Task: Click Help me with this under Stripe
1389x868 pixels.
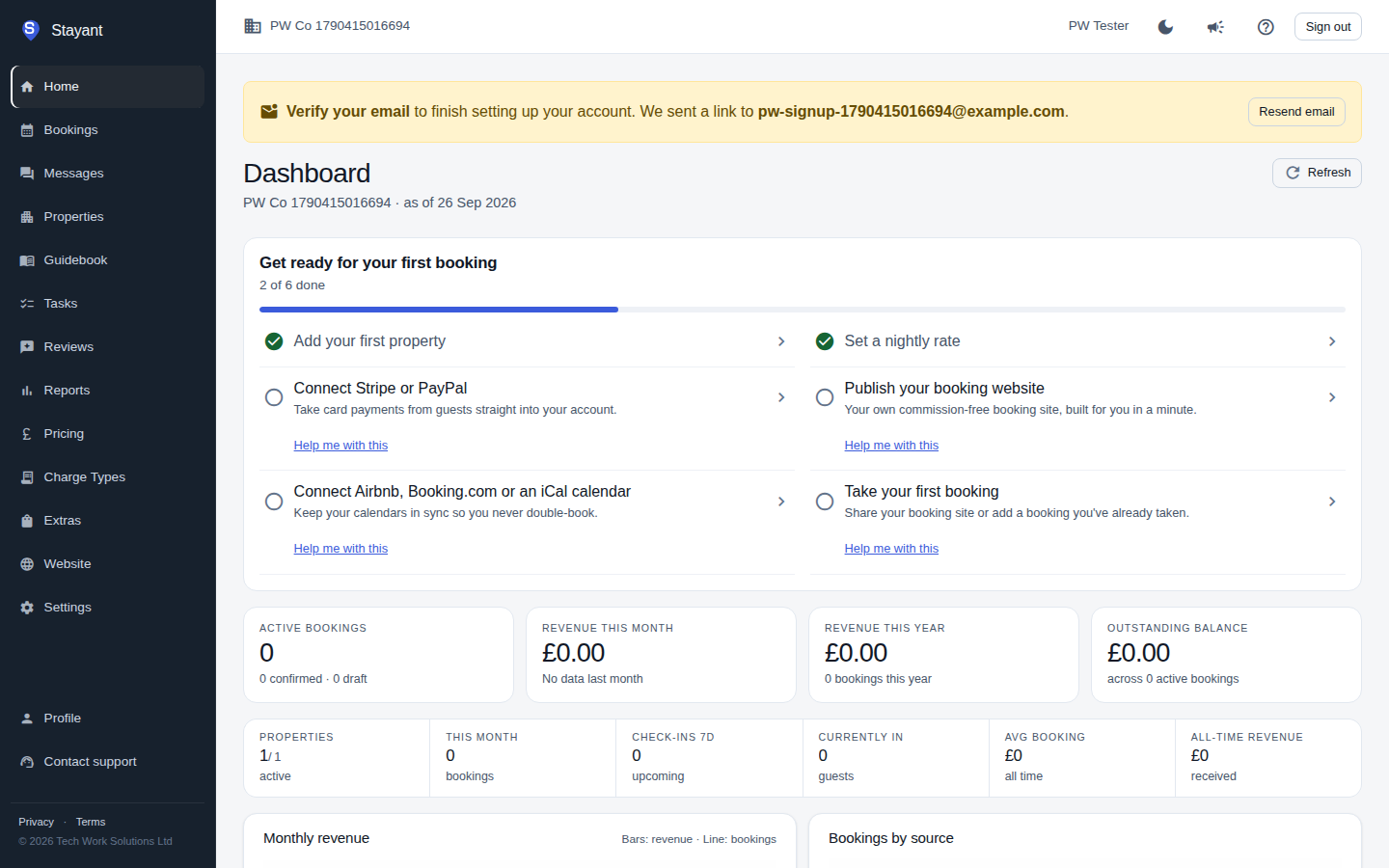Action: (x=340, y=446)
